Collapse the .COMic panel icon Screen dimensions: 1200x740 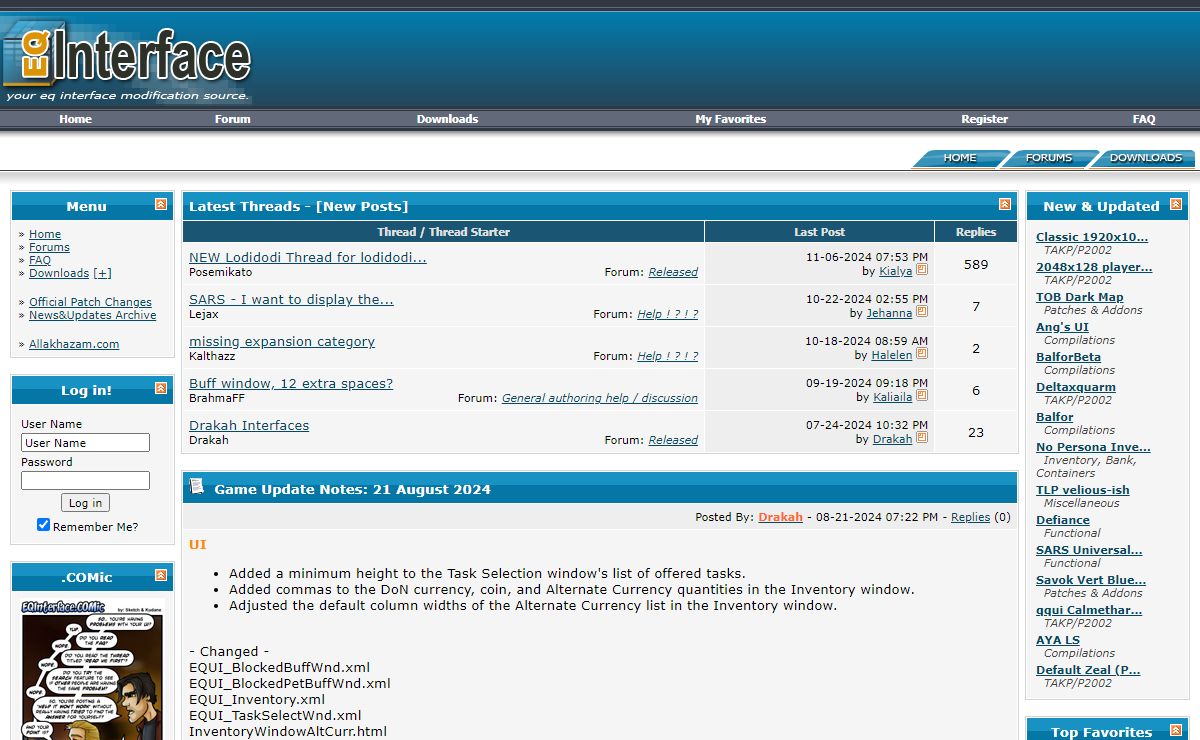(161, 576)
